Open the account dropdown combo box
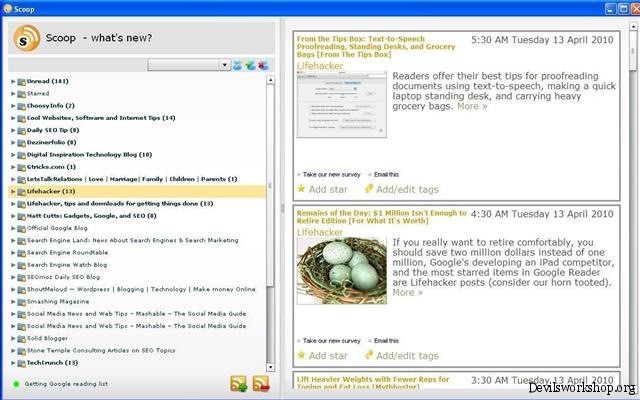Image resolution: width=640 pixels, height=400 pixels. (x=189, y=65)
